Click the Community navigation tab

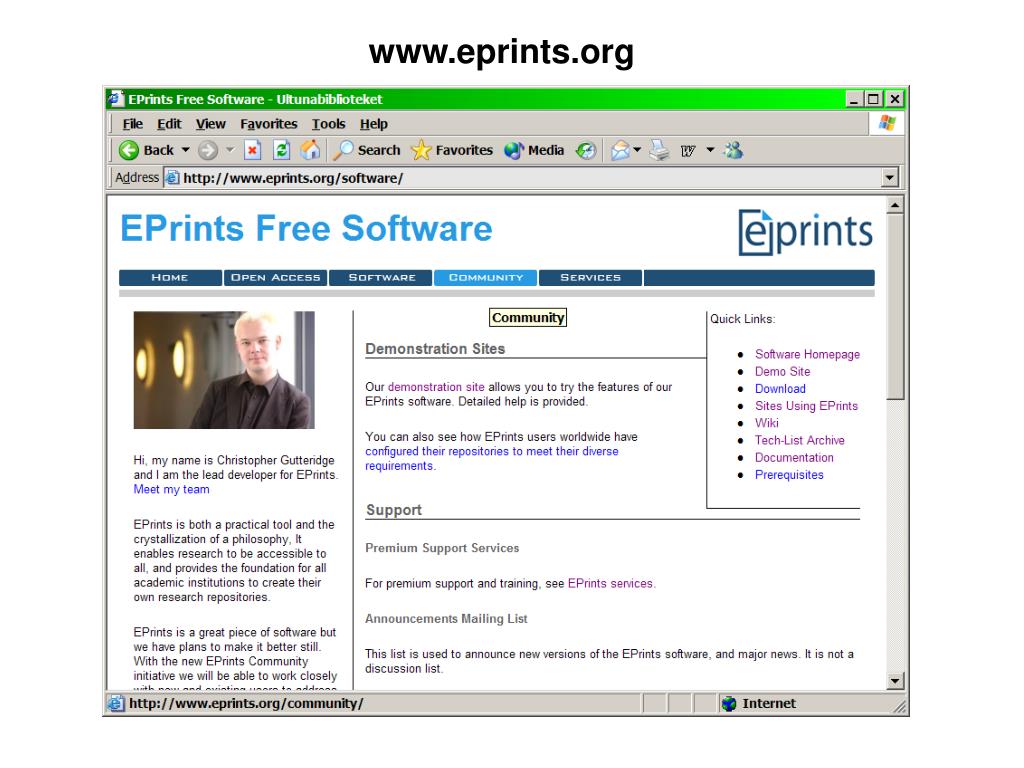click(486, 278)
